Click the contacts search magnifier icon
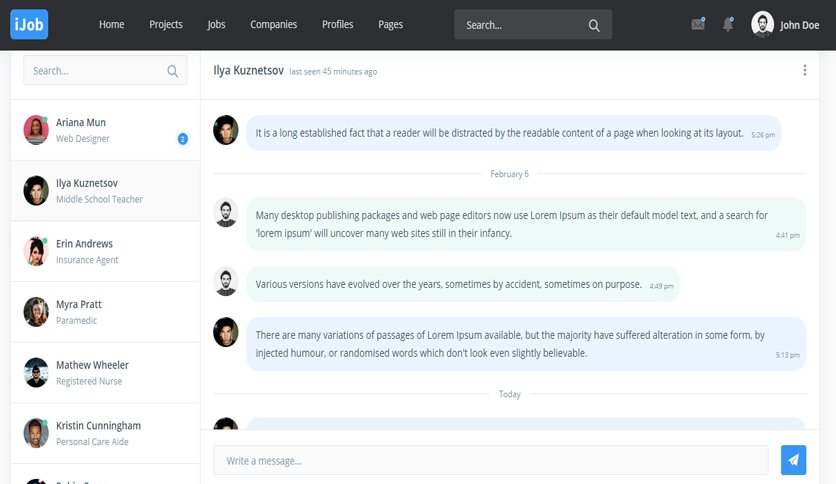Viewport: 836px width, 484px height. (172, 71)
